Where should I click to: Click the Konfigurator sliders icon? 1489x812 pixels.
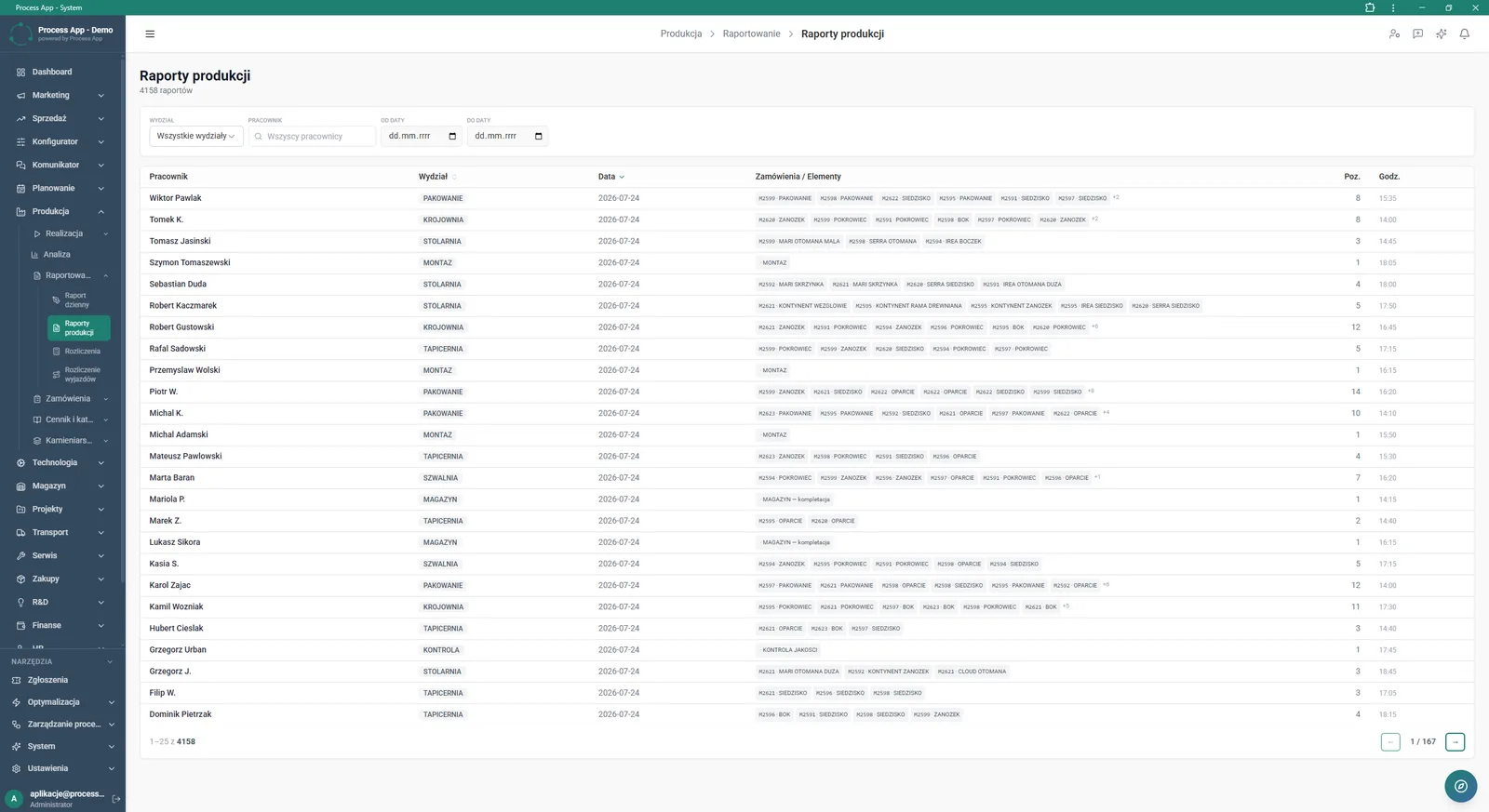[x=20, y=141]
